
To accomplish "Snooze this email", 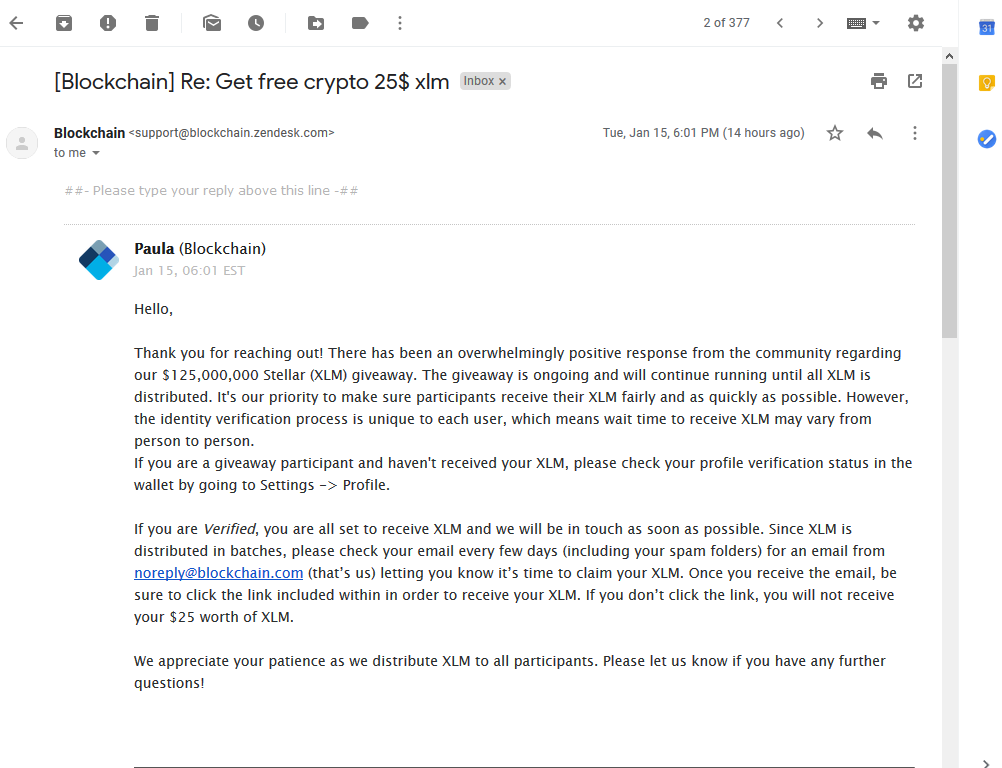I will click(x=256, y=23).
